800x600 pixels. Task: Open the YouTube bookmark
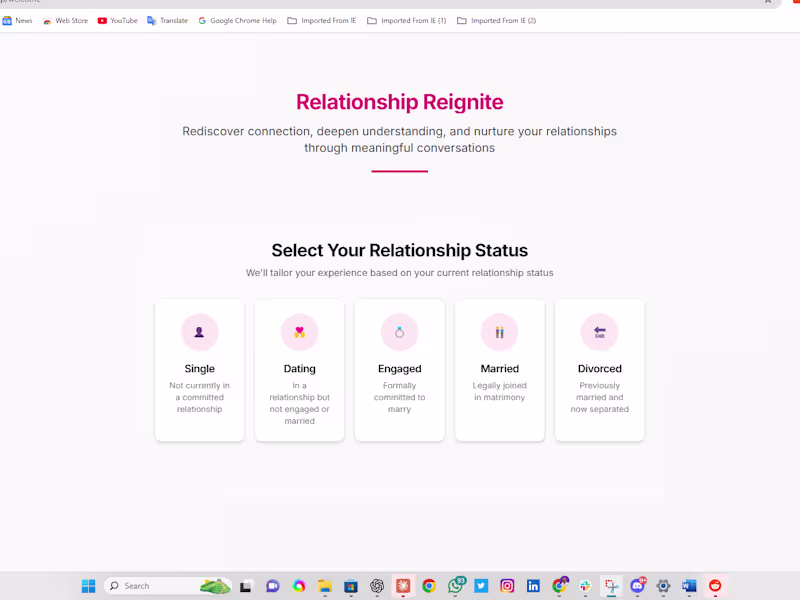118,21
